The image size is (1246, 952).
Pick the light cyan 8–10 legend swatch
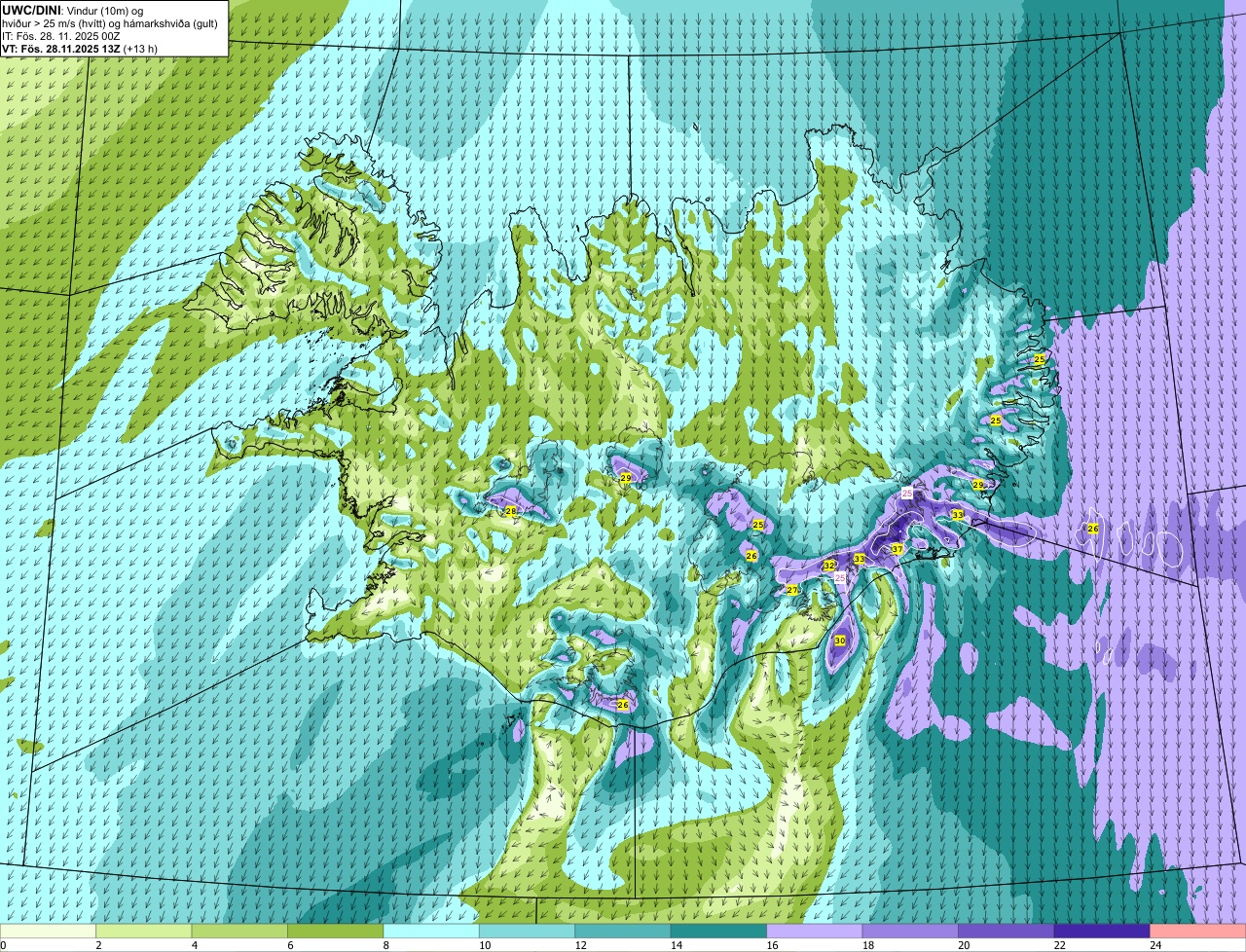(431, 931)
